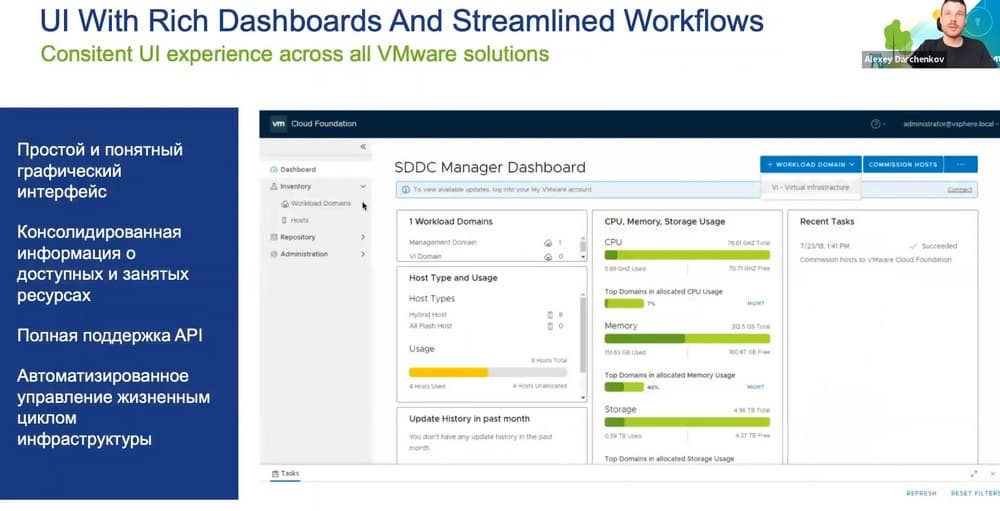Click the allocated CPU usage 7% bar
Screen dimensions: 1000x511
click(x=624, y=304)
